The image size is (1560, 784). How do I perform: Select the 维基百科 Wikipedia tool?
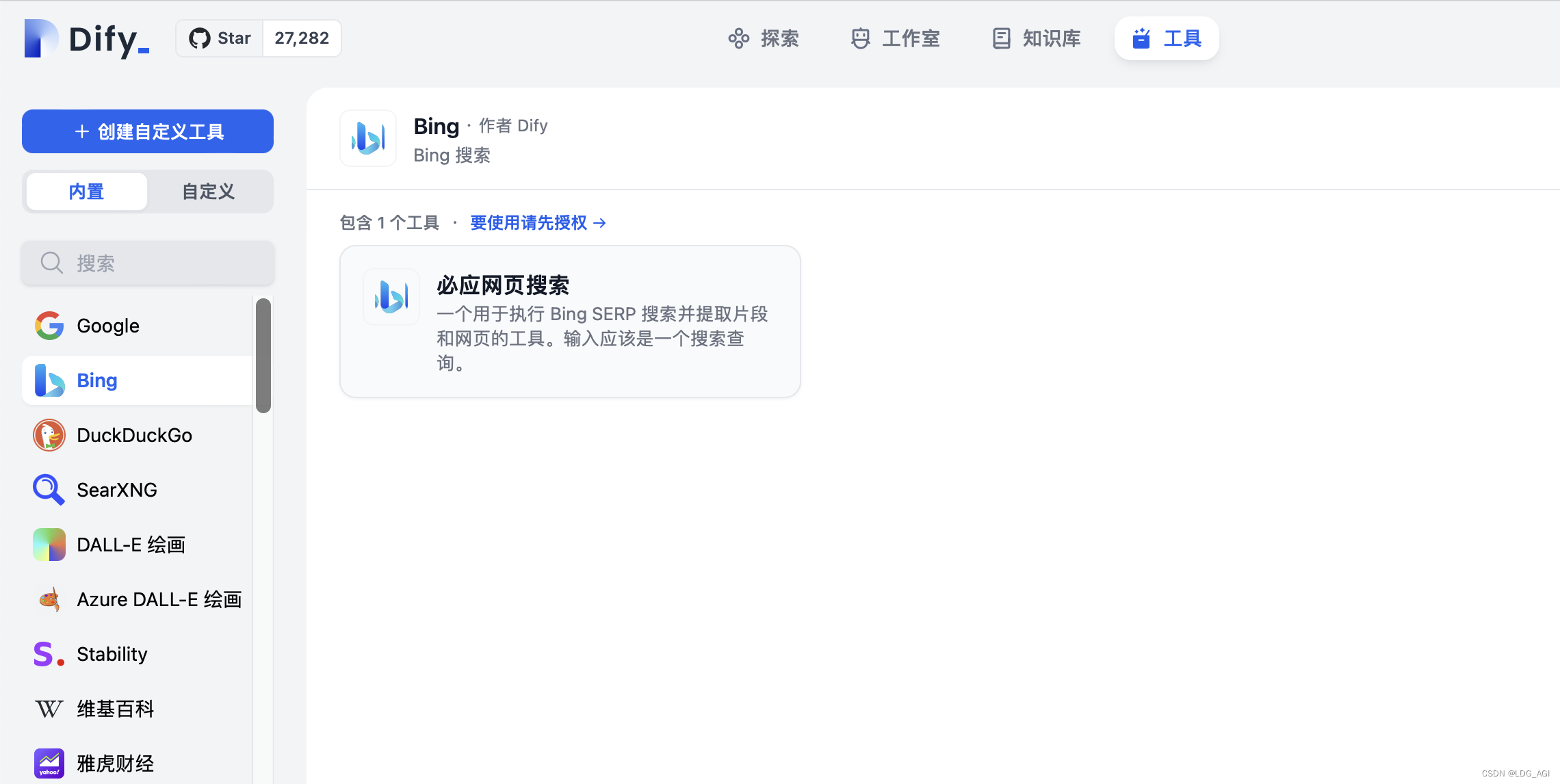tap(115, 708)
